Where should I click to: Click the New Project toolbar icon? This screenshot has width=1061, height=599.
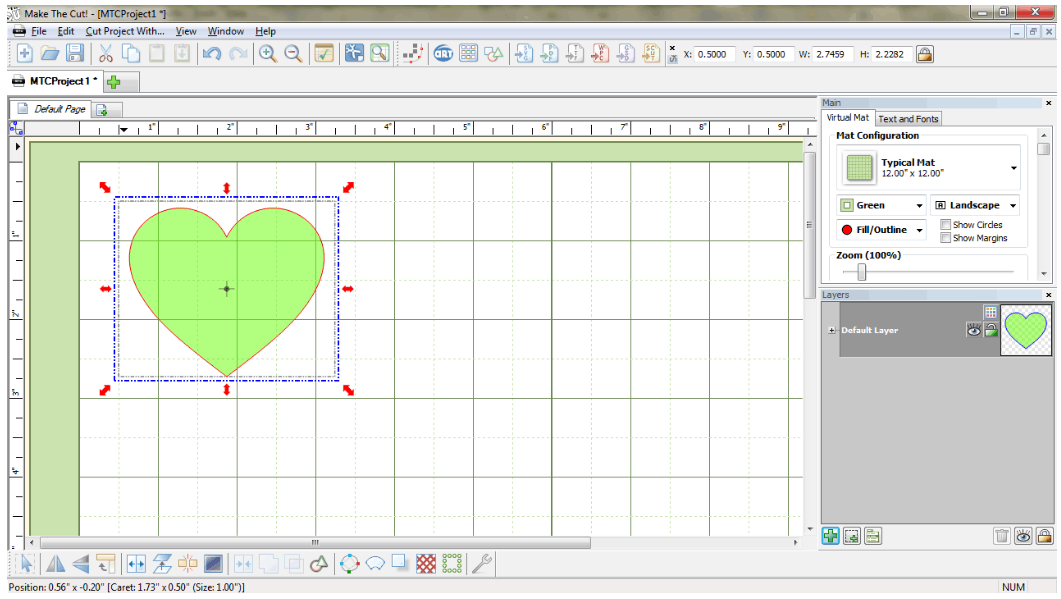[x=24, y=53]
